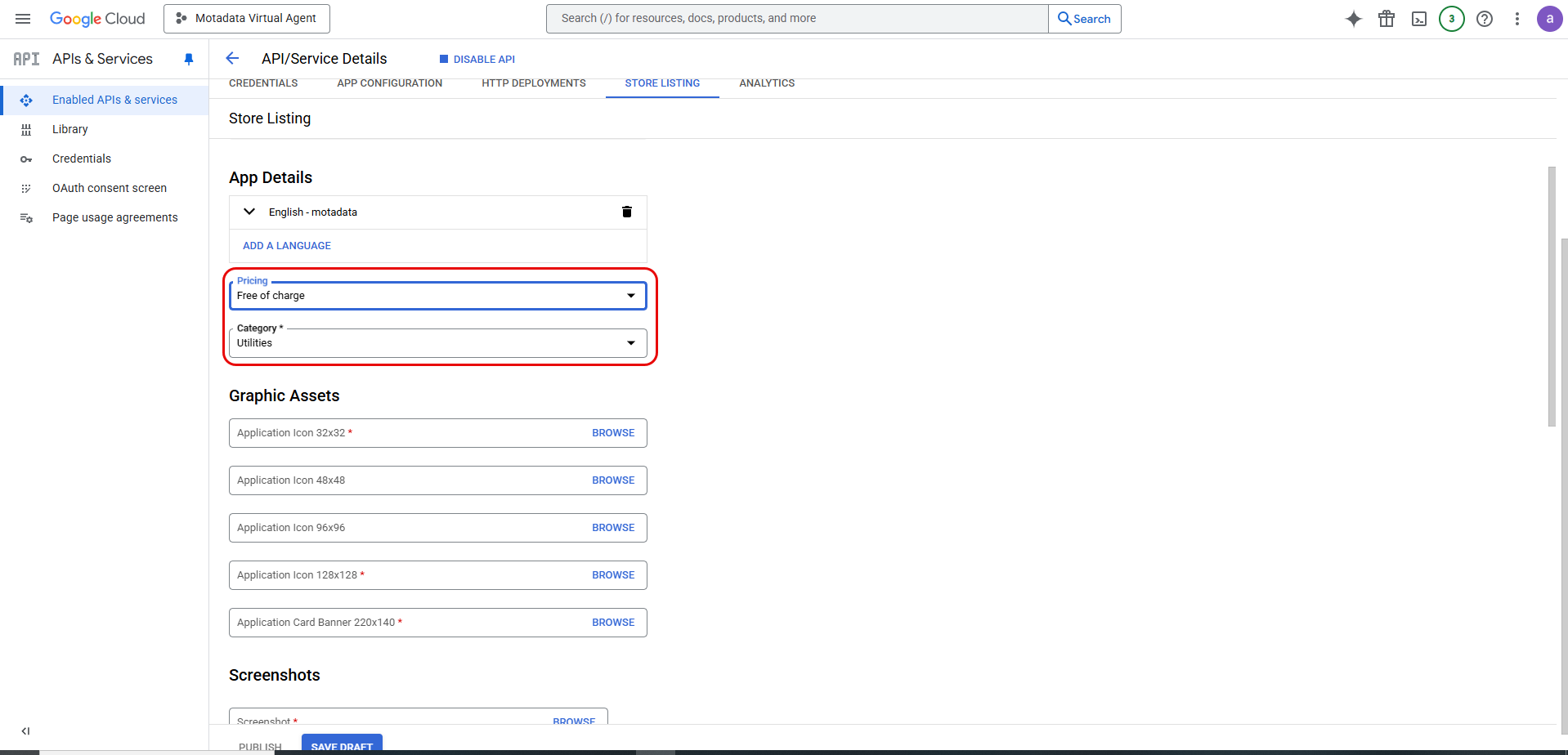Open the Cloud Shell terminal icon
Image resolution: width=1568 pixels, height=755 pixels.
[1418, 18]
